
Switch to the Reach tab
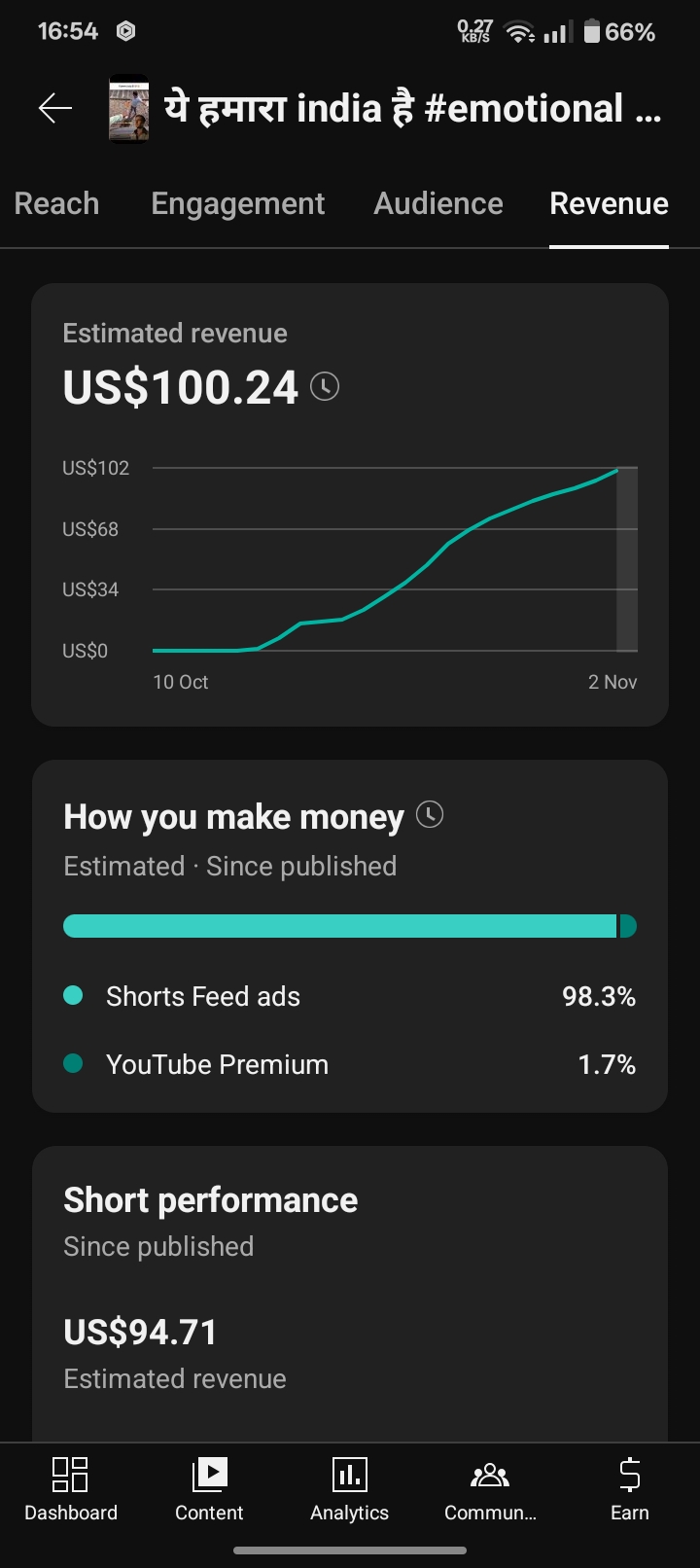(56, 203)
